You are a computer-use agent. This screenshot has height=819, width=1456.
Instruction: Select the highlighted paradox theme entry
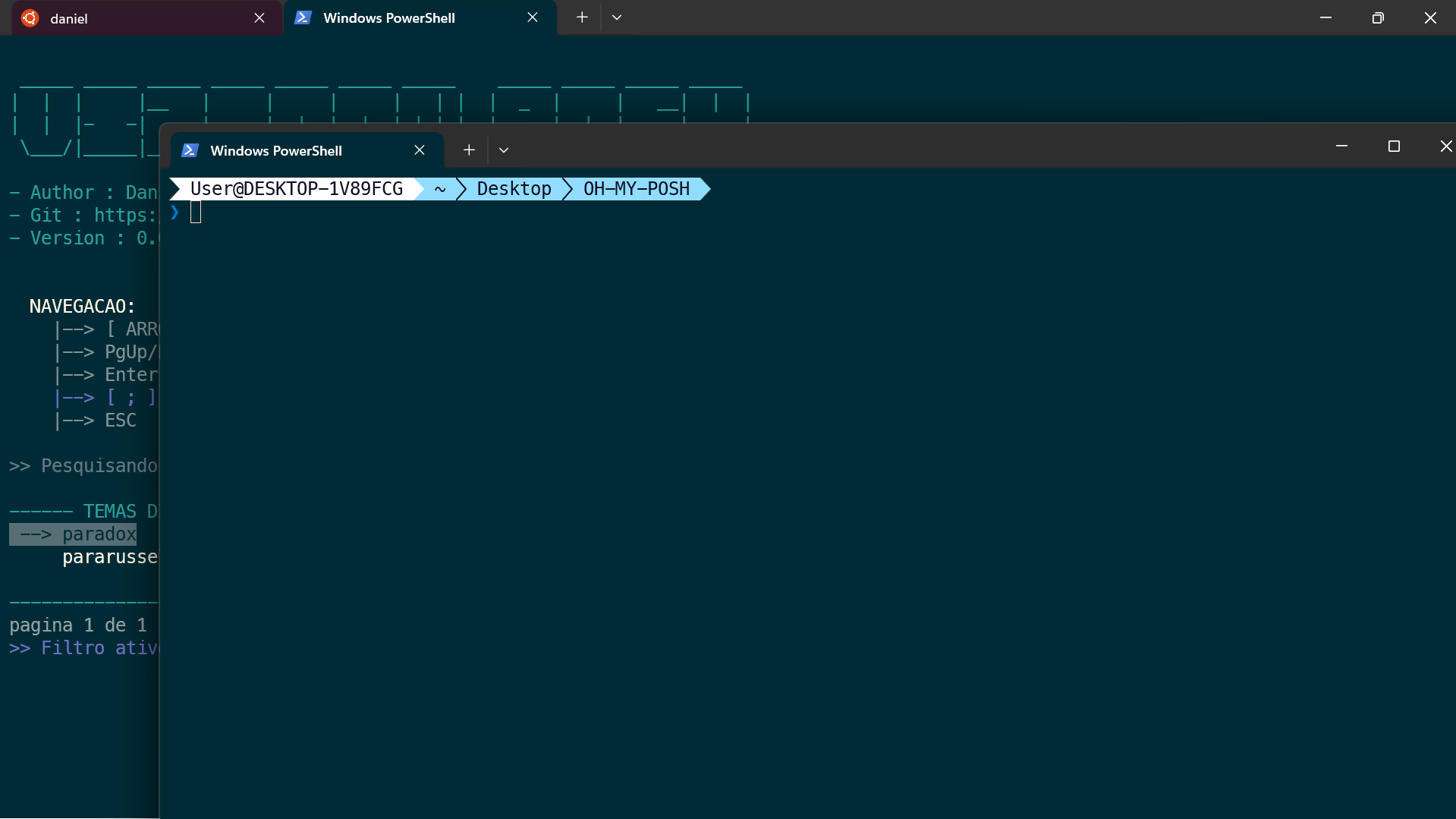click(73, 534)
